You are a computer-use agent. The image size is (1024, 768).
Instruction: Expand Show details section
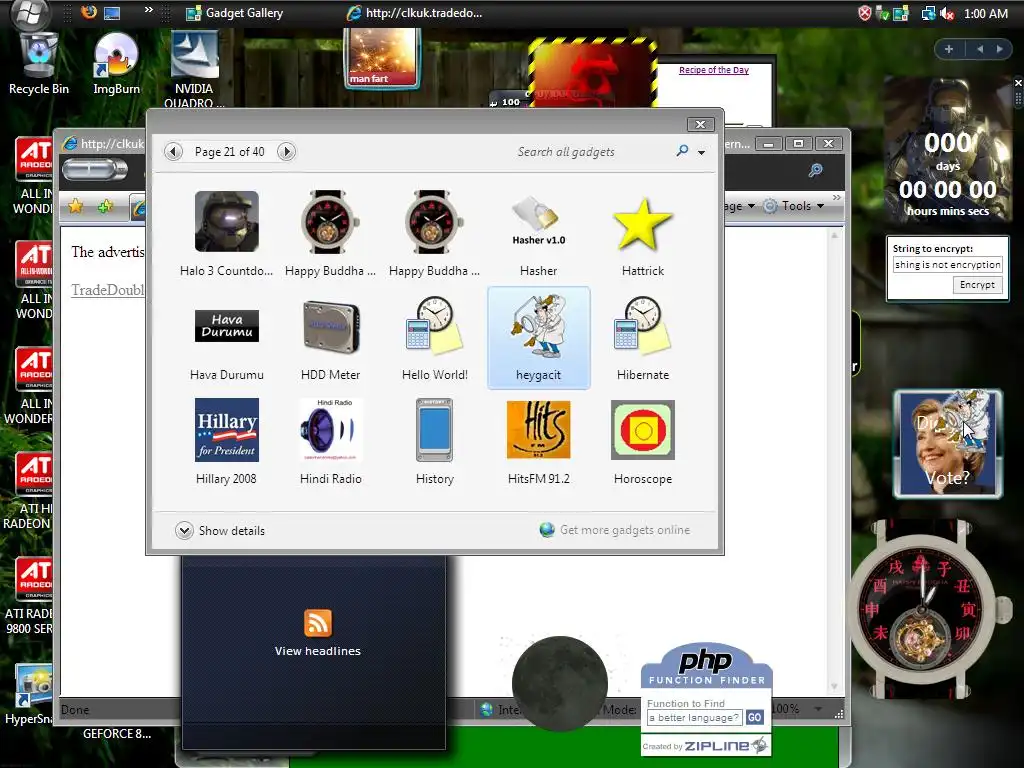(220, 530)
